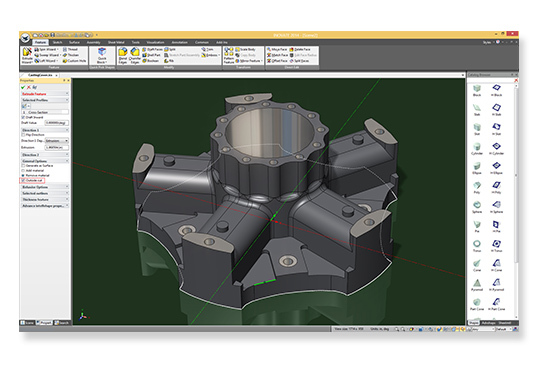This screenshot has width=537, height=368.
Task: Choose the H Torus shape icon
Action: coord(496,245)
